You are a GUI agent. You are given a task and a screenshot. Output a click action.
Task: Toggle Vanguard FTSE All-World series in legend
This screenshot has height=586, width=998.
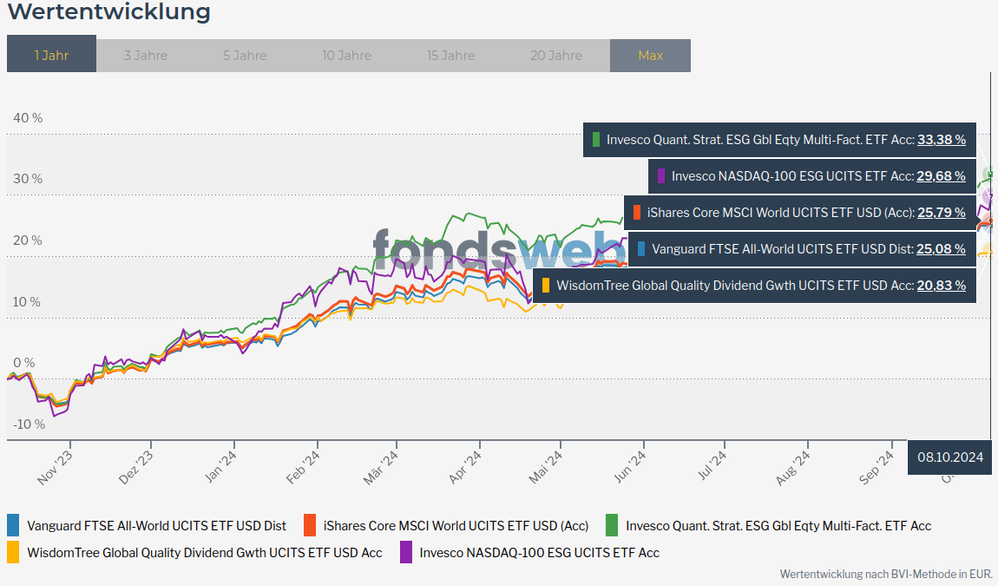pyautogui.click(x=156, y=525)
